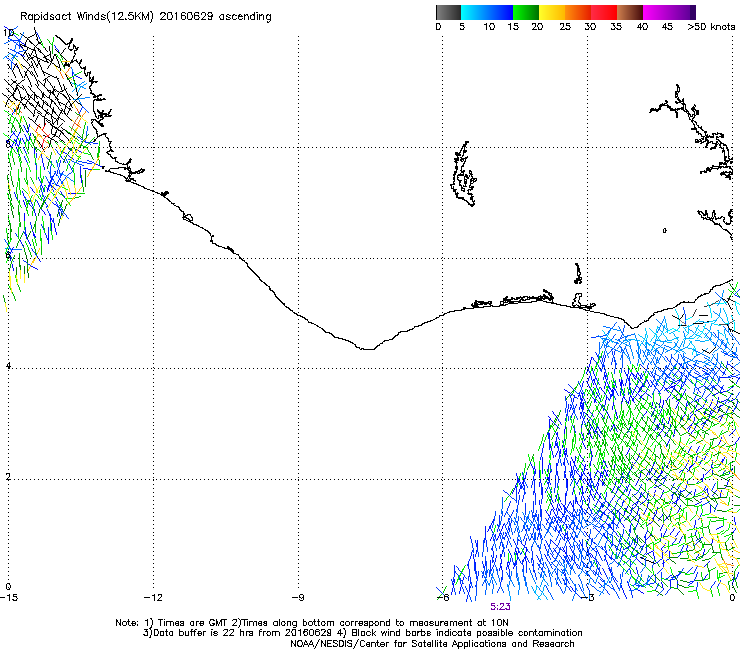This screenshot has width=740, height=650.
Task: Click the ">50 knots" legend label
Action: pyautogui.click(x=711, y=27)
